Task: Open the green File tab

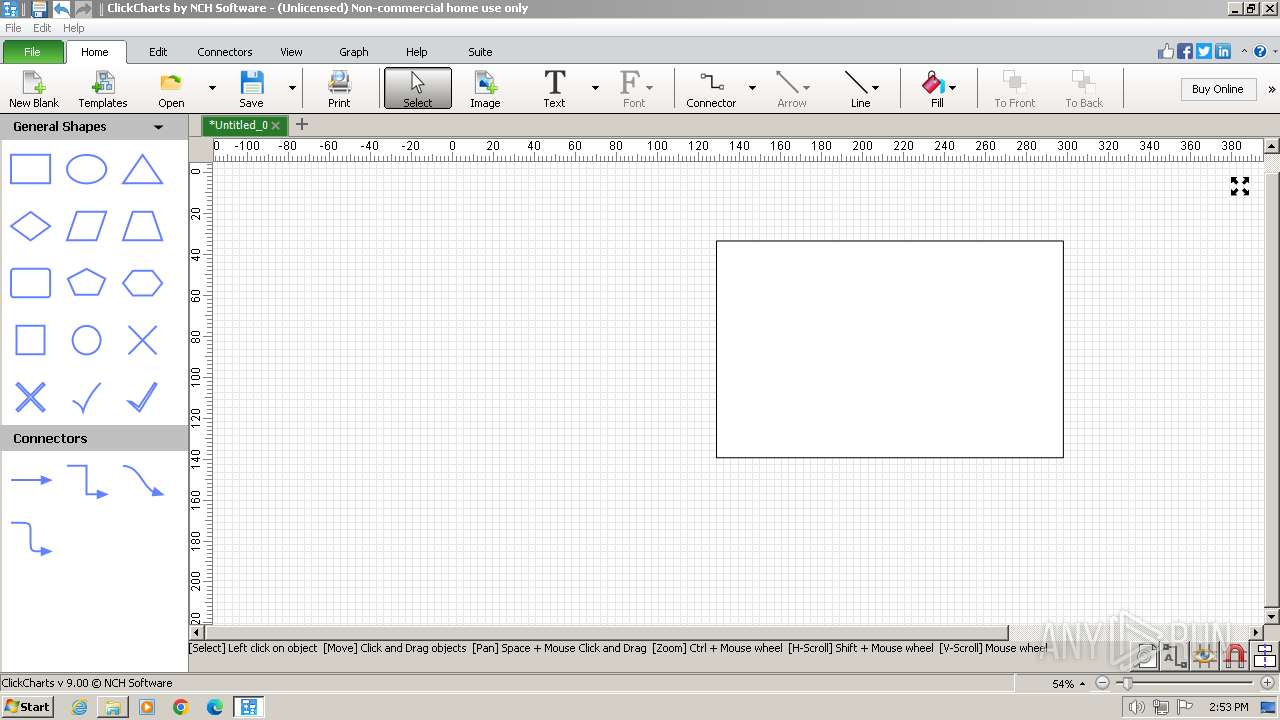Action: click(32, 52)
